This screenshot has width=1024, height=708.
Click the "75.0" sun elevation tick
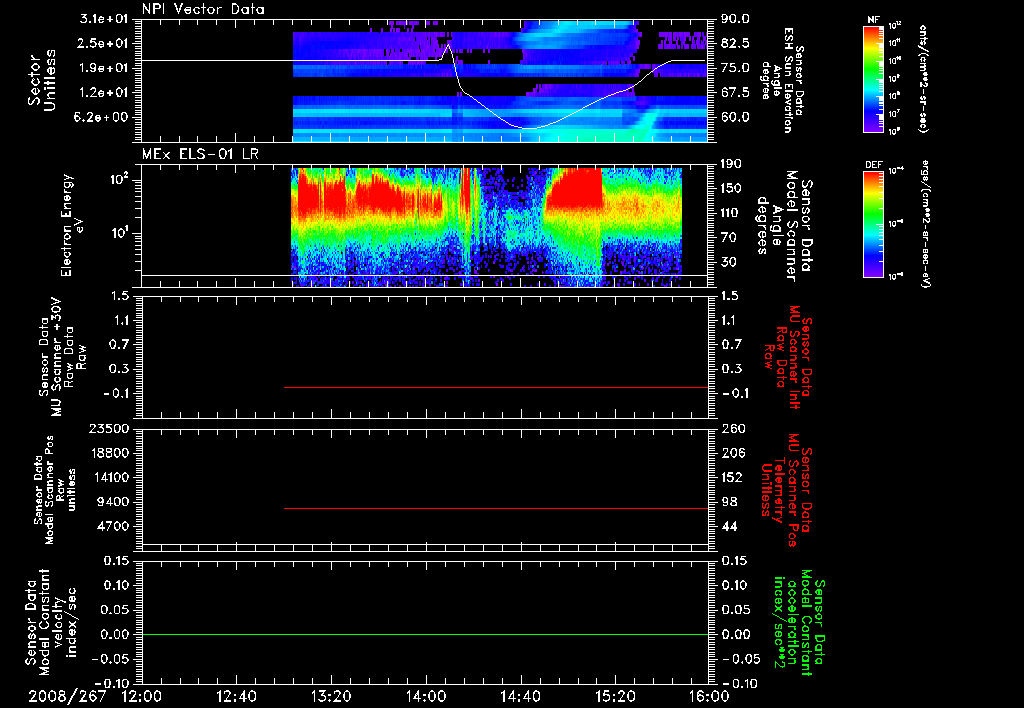click(735, 68)
